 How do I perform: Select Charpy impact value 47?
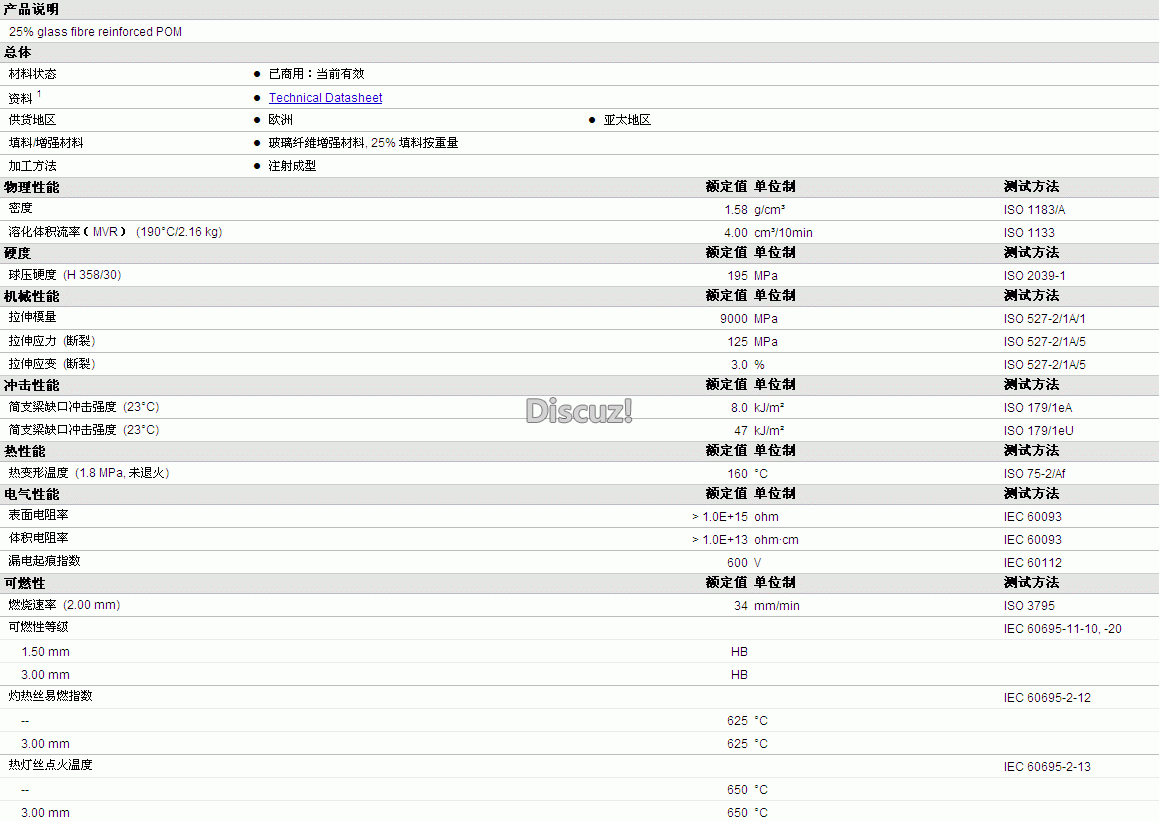click(741, 430)
